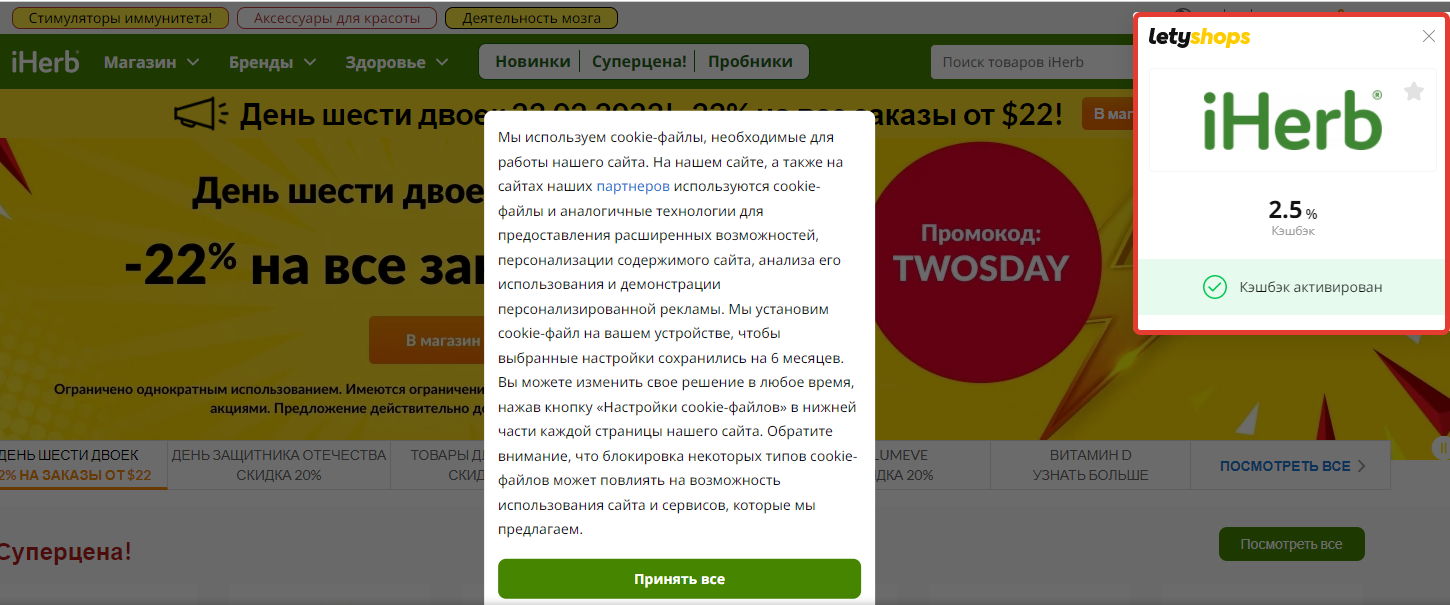
Task: Open the партнеров link in cookie notice
Action: (x=633, y=186)
